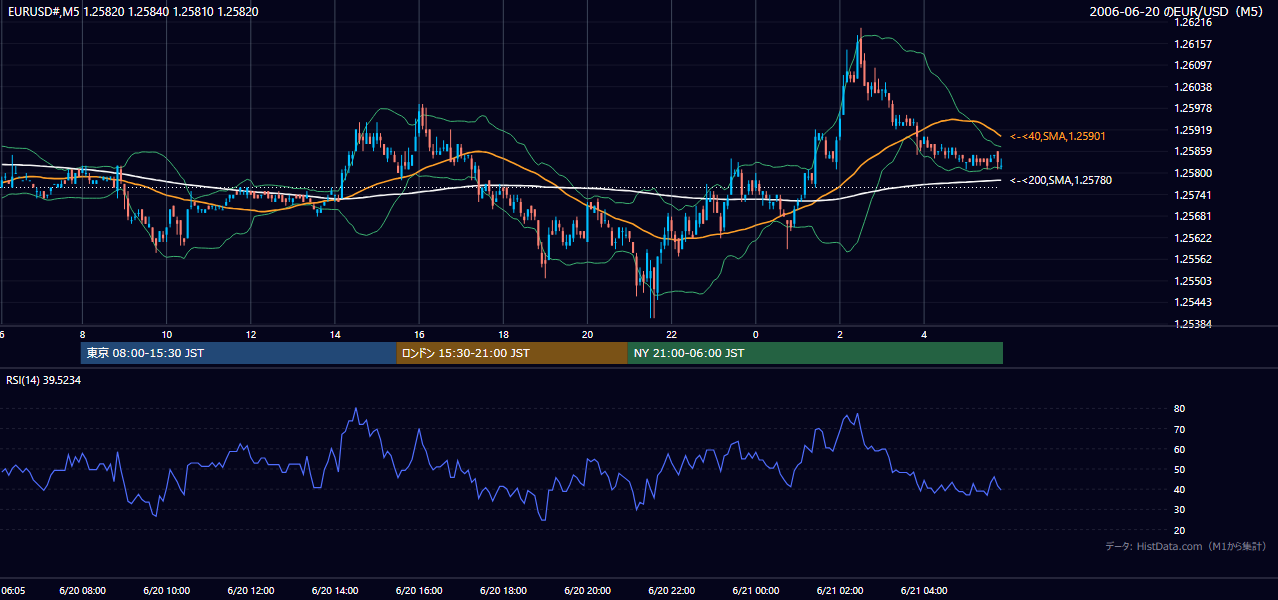
Task: Select the London 15:30-21:00 JST session bar
Action: [x=512, y=353]
